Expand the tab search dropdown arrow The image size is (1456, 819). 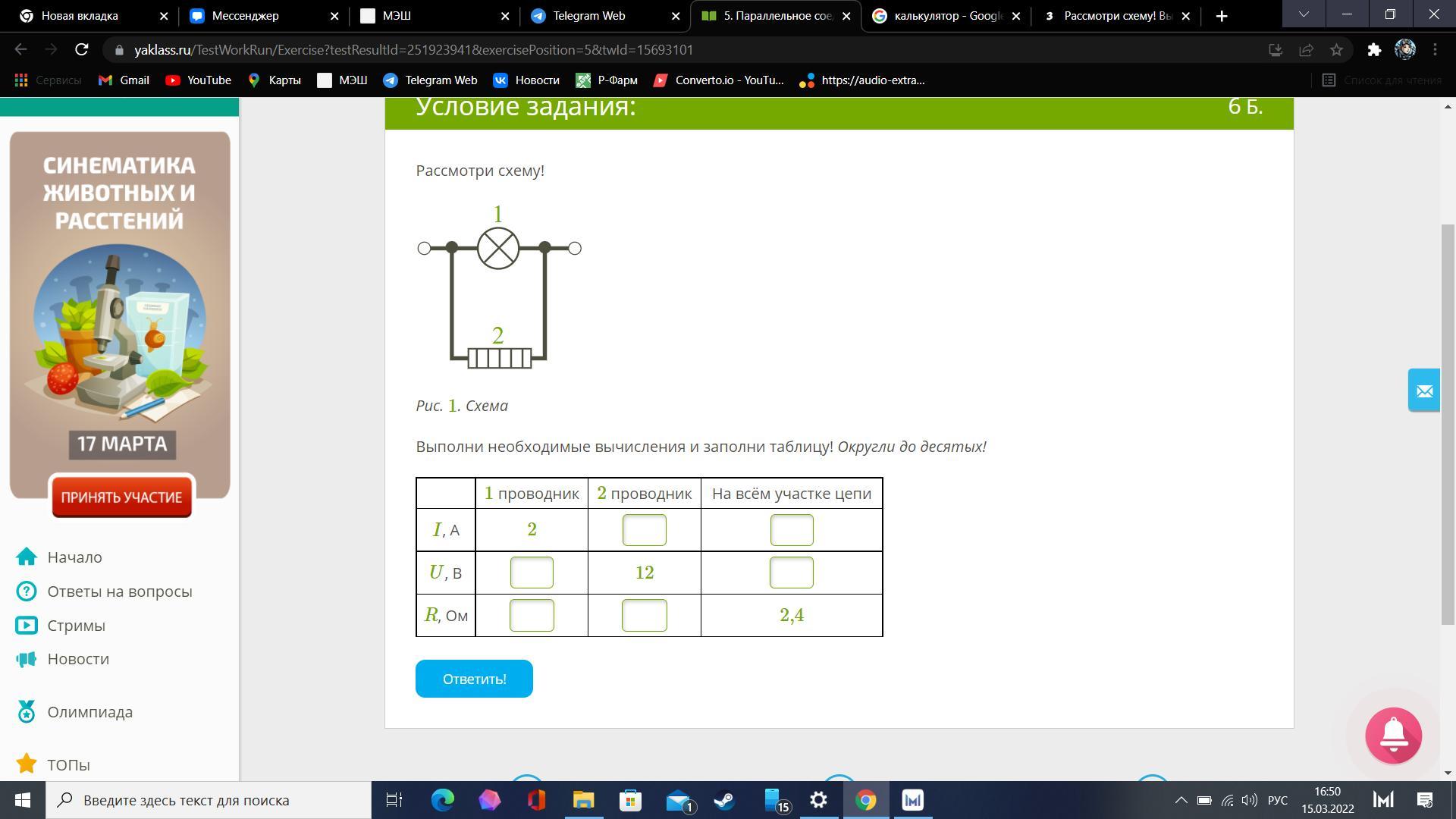coord(1304,15)
